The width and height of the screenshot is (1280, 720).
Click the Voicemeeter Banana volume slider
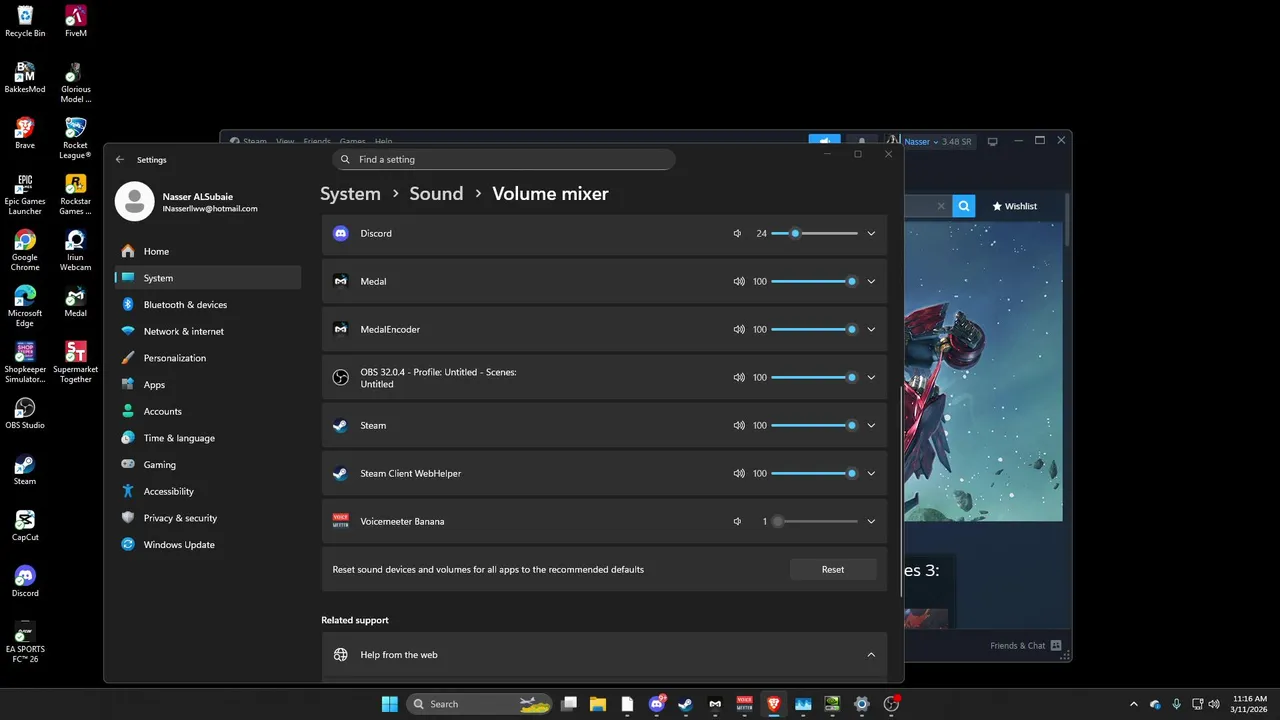pyautogui.click(x=814, y=521)
